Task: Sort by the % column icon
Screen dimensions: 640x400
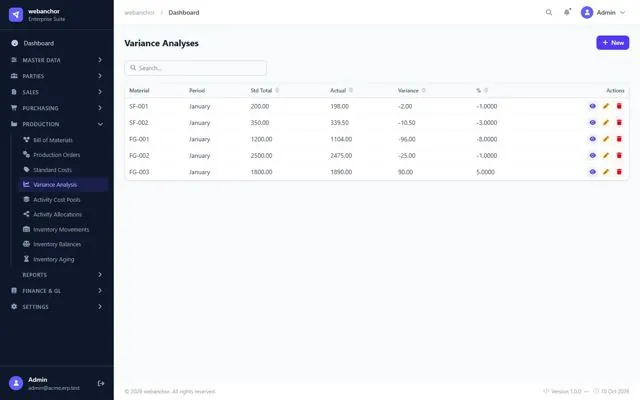Action: (486, 90)
